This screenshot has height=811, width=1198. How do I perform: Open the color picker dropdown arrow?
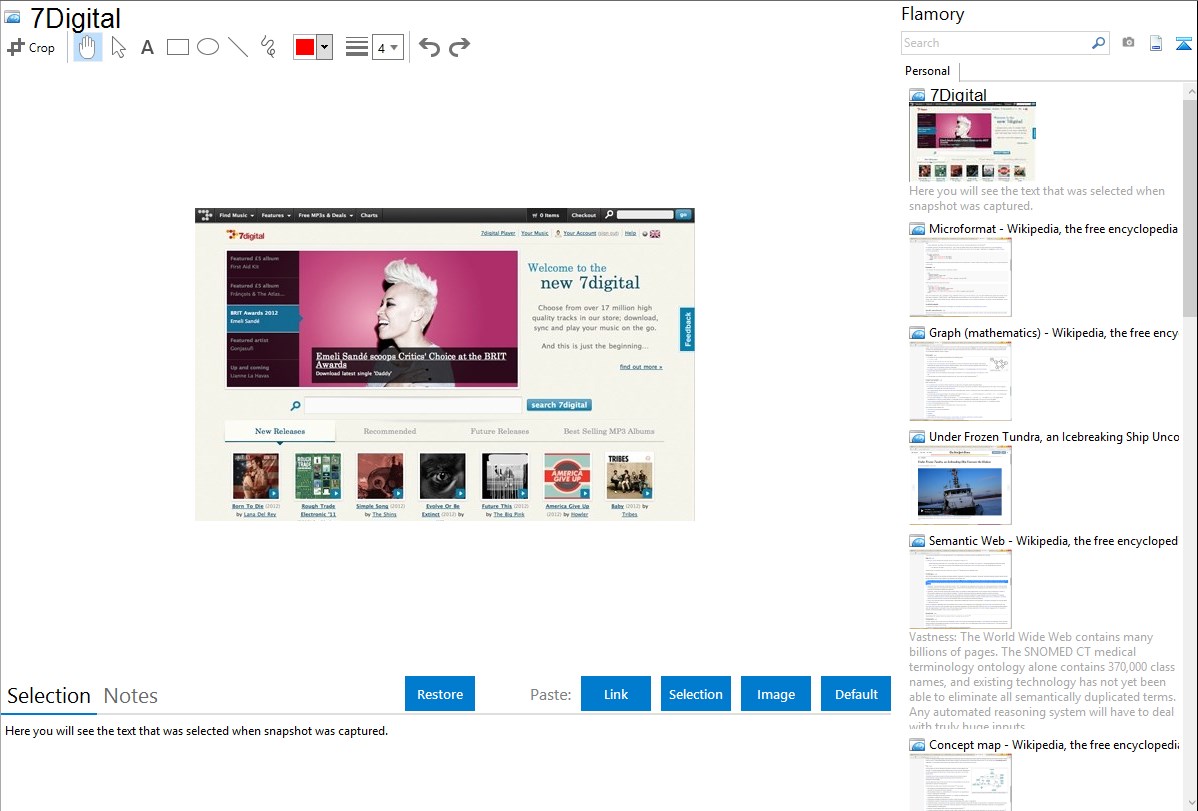[x=325, y=47]
